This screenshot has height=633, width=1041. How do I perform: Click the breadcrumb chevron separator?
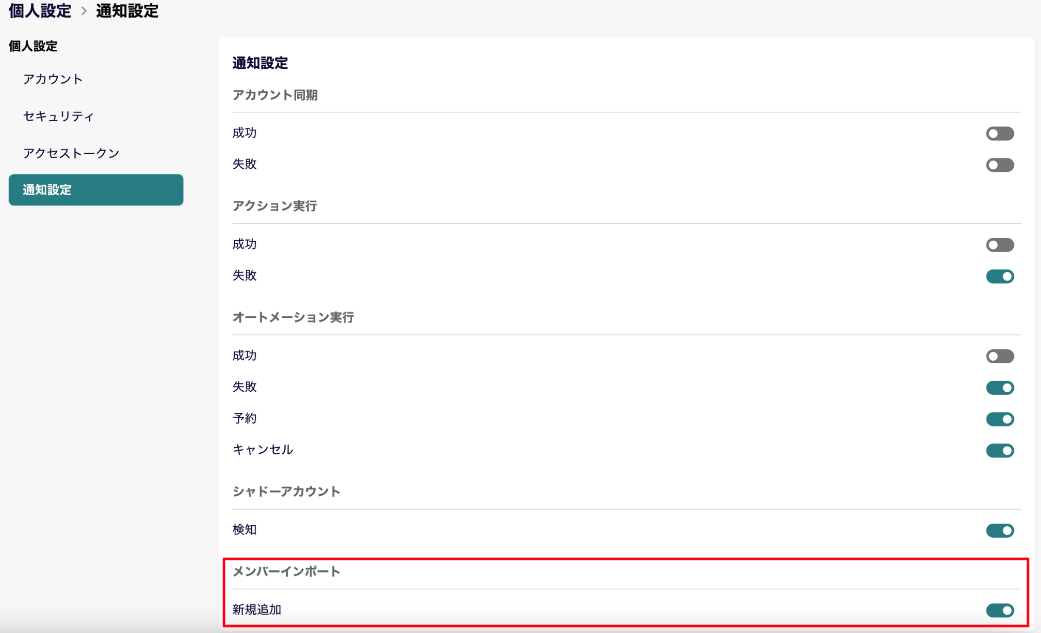click(84, 12)
